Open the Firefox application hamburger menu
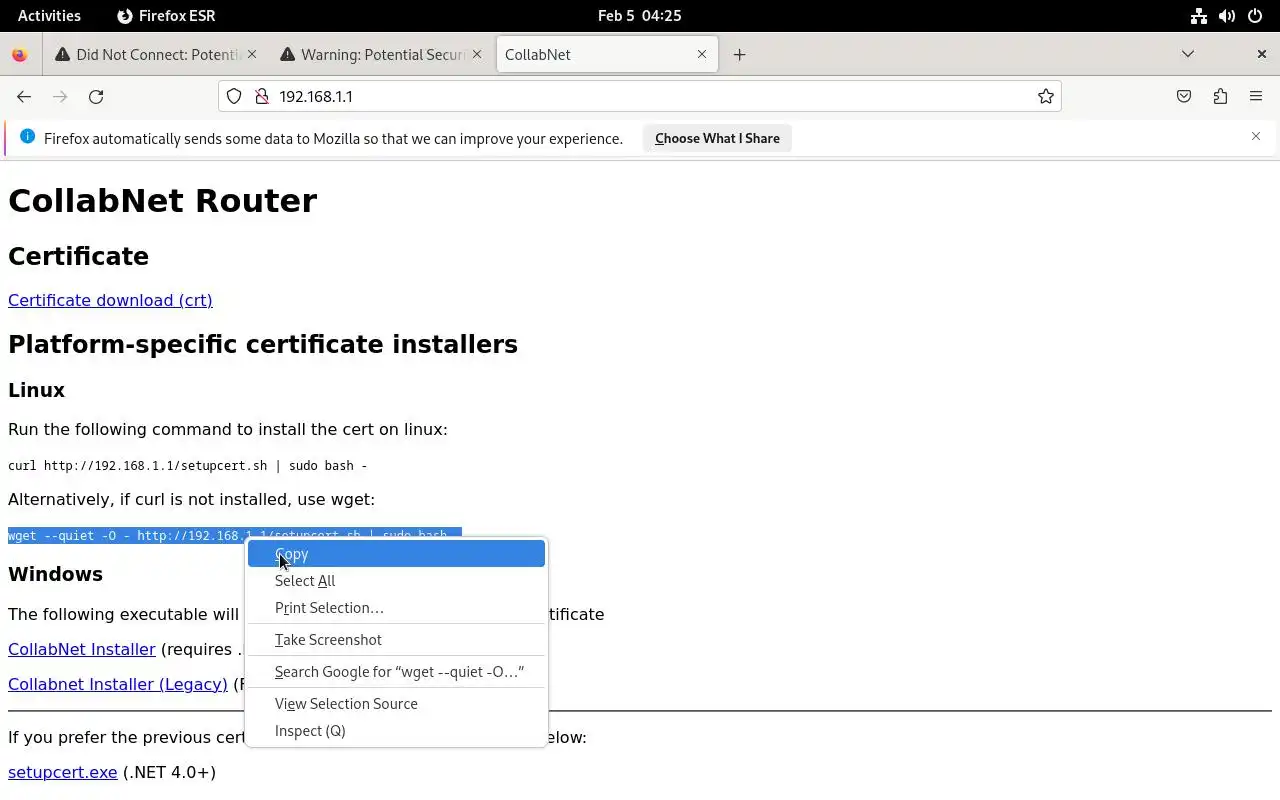 click(1256, 97)
